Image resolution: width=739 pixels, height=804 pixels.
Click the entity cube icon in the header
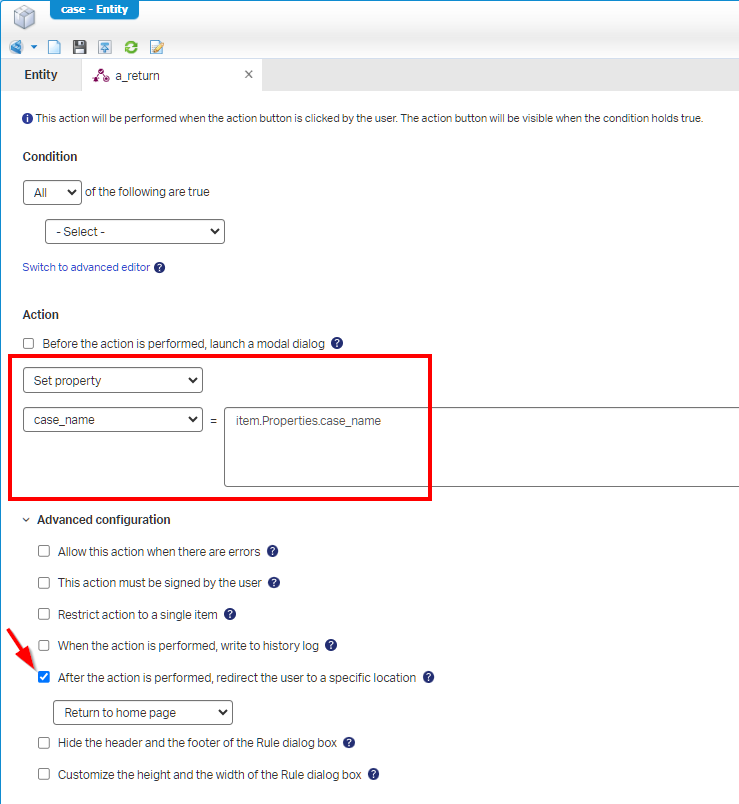click(24, 17)
